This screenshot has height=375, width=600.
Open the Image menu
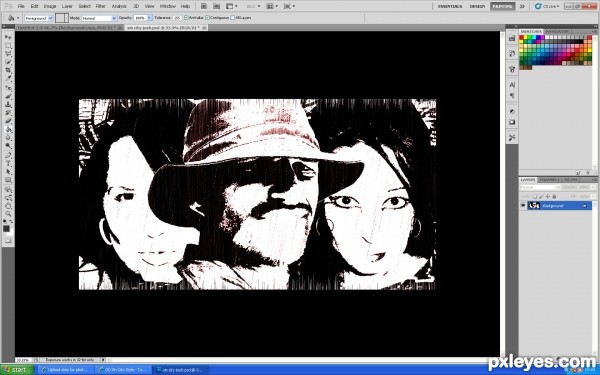tap(50, 6)
